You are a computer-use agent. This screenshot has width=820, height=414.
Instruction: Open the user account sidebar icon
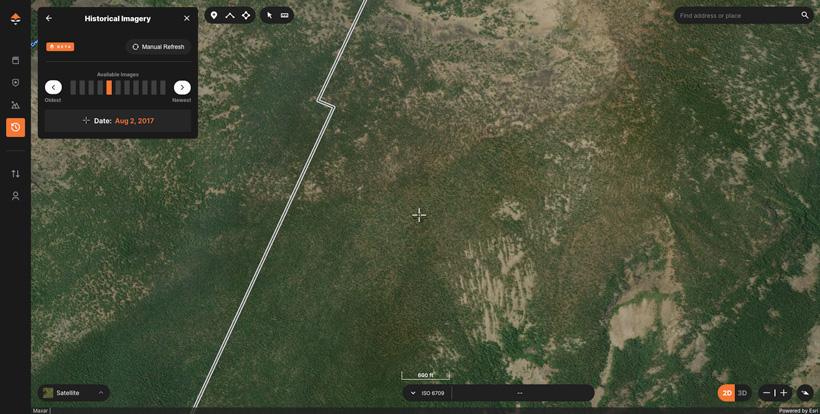pos(16,196)
